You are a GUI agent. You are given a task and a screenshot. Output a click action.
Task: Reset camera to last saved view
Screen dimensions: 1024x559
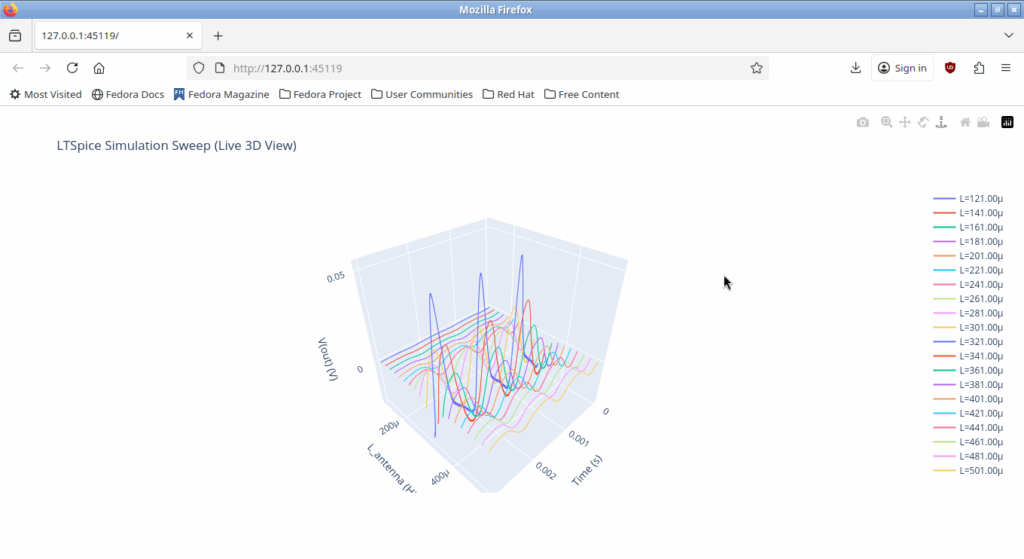point(984,122)
